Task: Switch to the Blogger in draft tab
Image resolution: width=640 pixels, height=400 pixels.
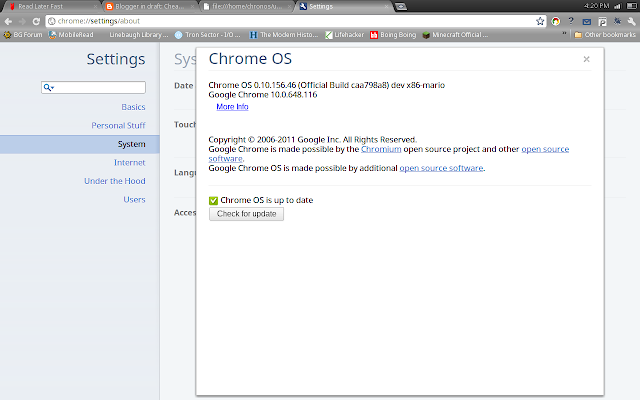Action: click(x=147, y=7)
